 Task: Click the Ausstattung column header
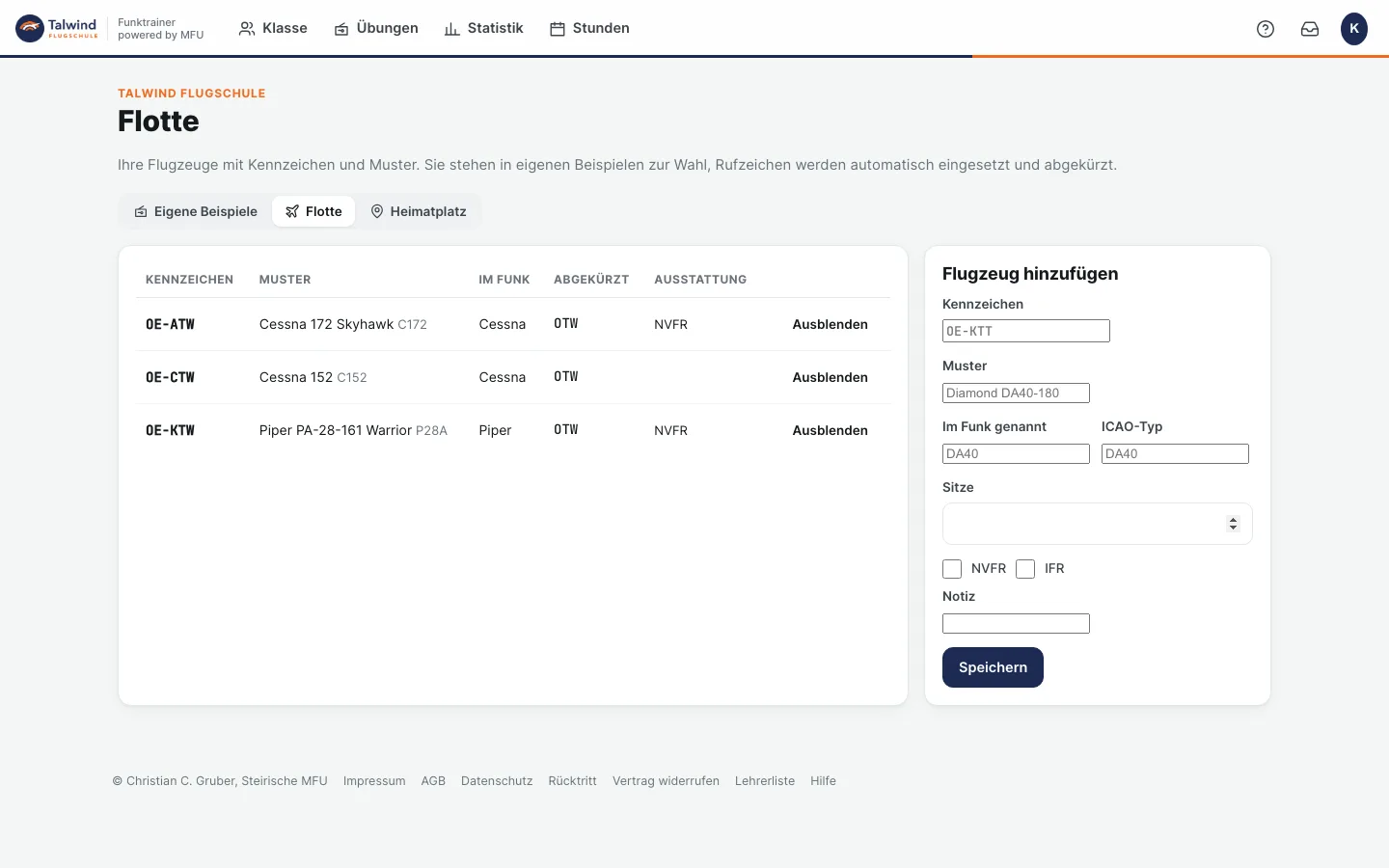tap(700, 280)
